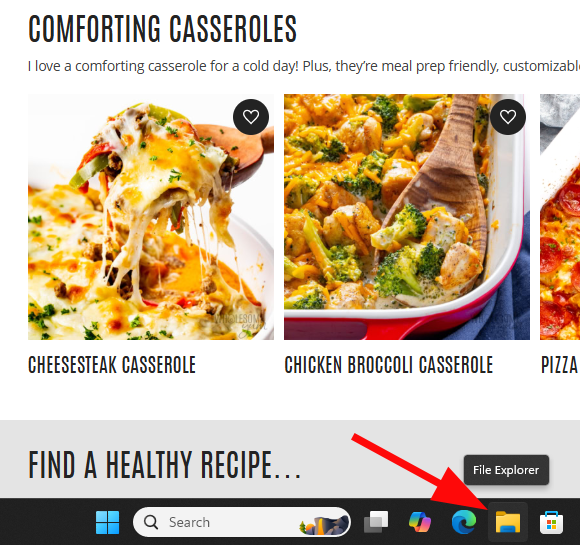The image size is (580, 545).
Task: Open the Microsoft Store taskbar icon
Action: 552,522
